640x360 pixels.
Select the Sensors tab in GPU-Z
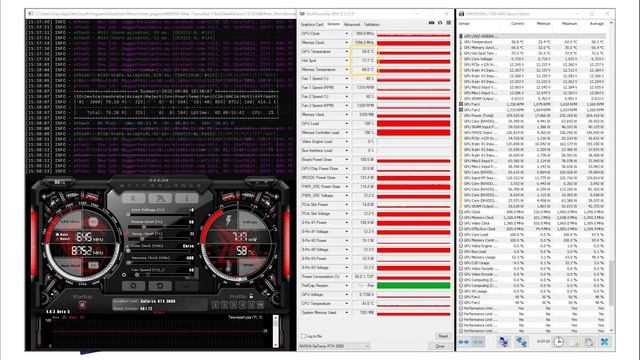(333, 24)
